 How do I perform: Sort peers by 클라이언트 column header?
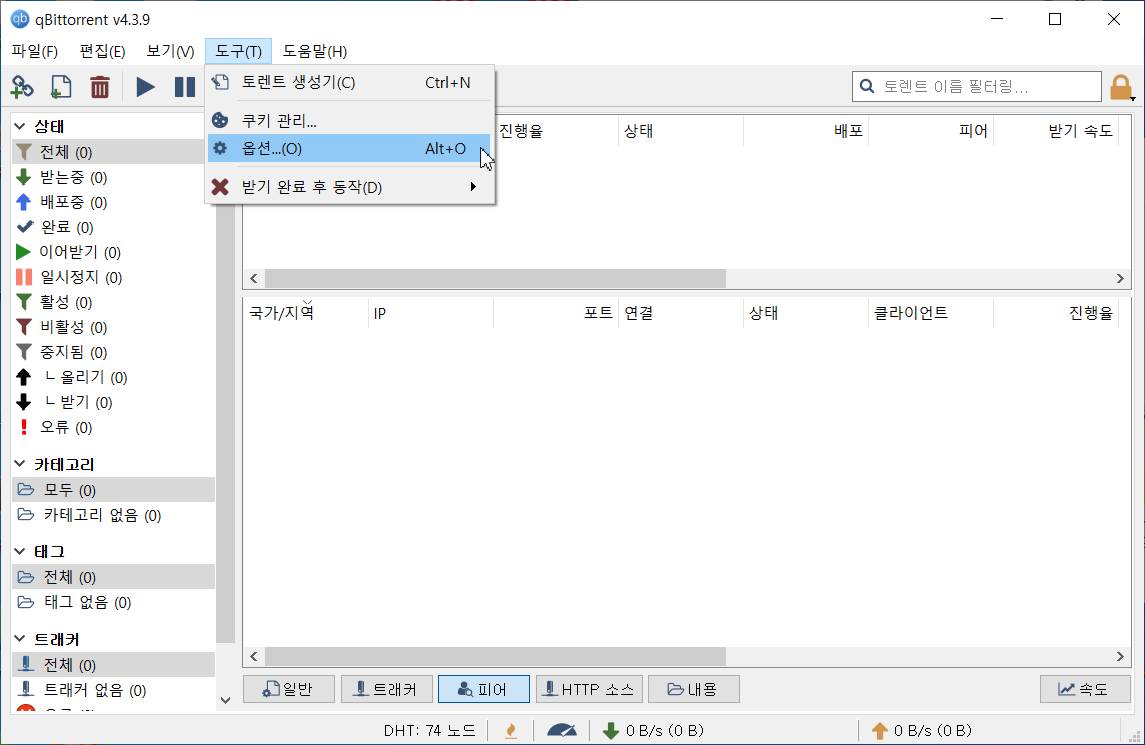click(x=930, y=313)
